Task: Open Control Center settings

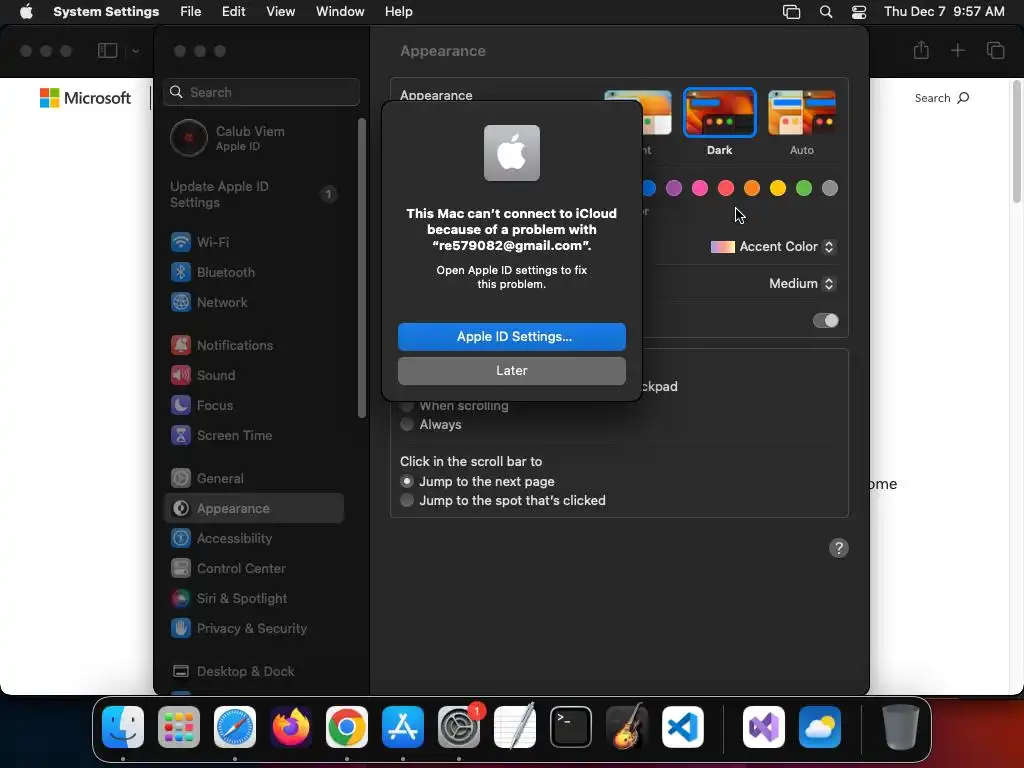Action: pyautogui.click(x=253, y=569)
